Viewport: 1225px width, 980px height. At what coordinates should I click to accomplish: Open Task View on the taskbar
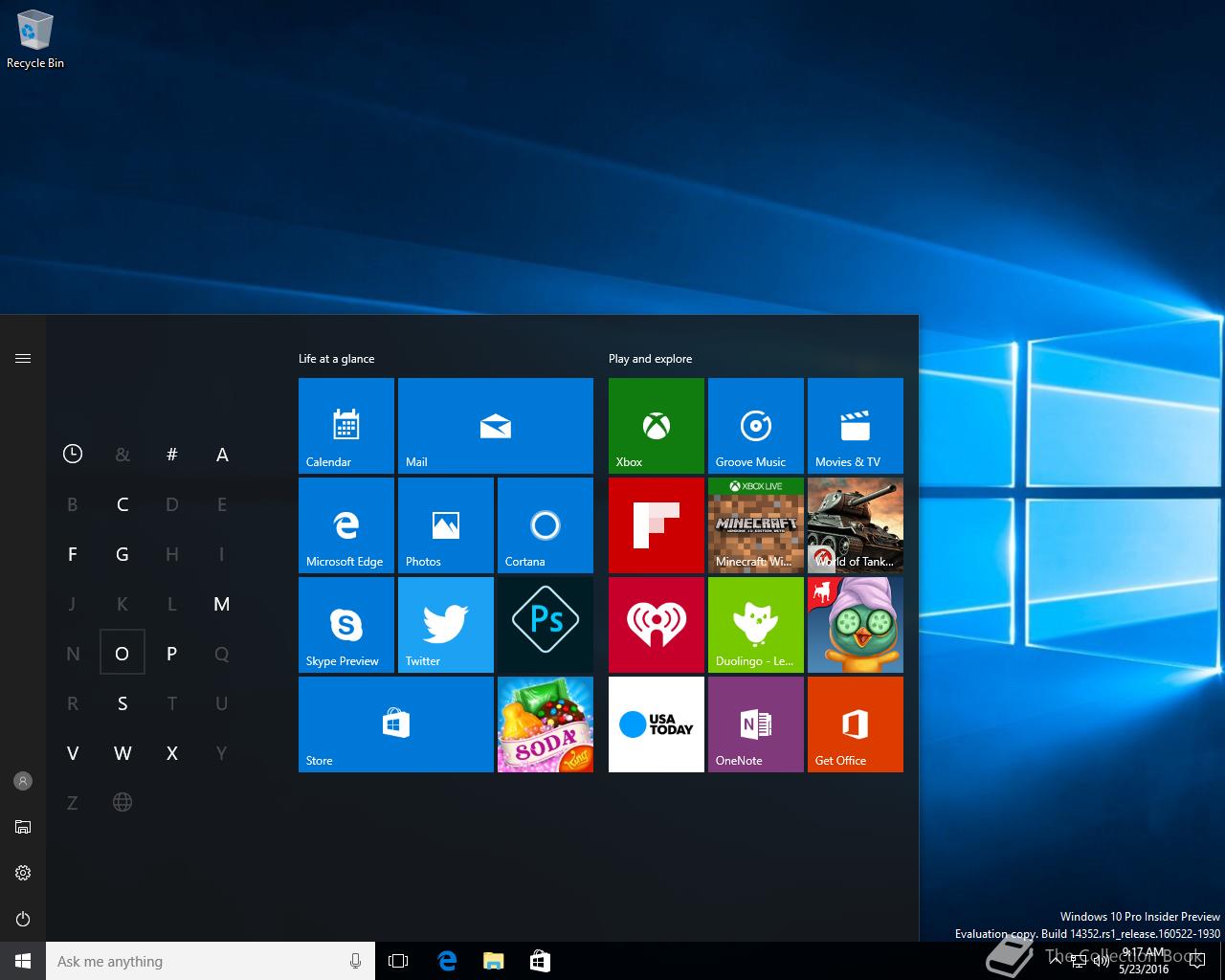pos(398,961)
